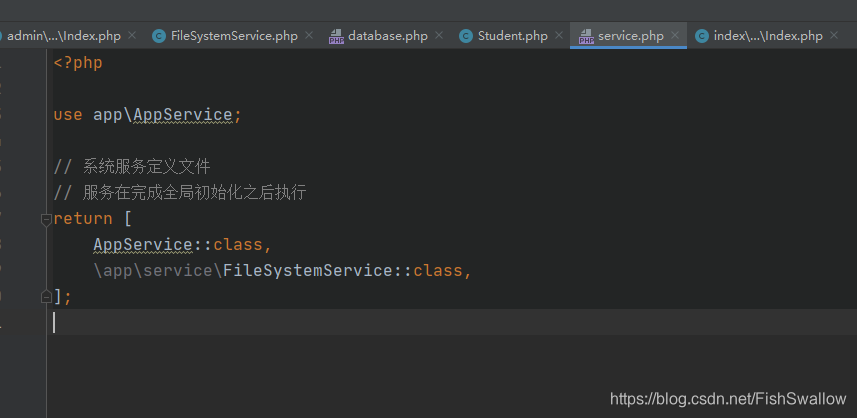This screenshot has height=418, width=857.
Task: Click the \app\service\ namespace prefix
Action: (158, 270)
